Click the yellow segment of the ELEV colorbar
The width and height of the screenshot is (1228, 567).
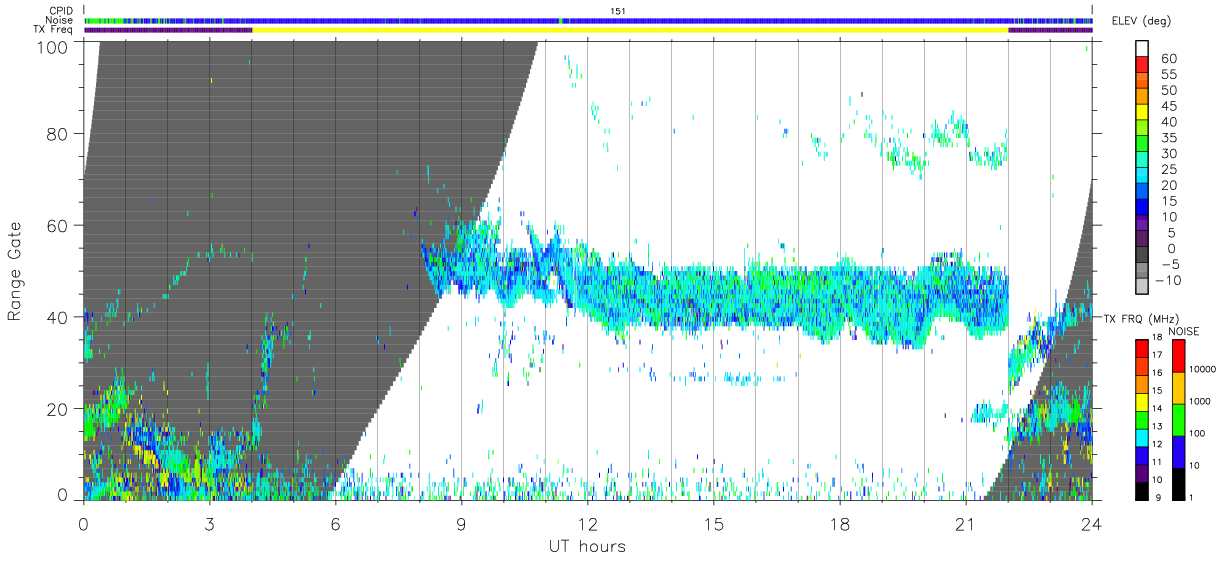click(1142, 114)
